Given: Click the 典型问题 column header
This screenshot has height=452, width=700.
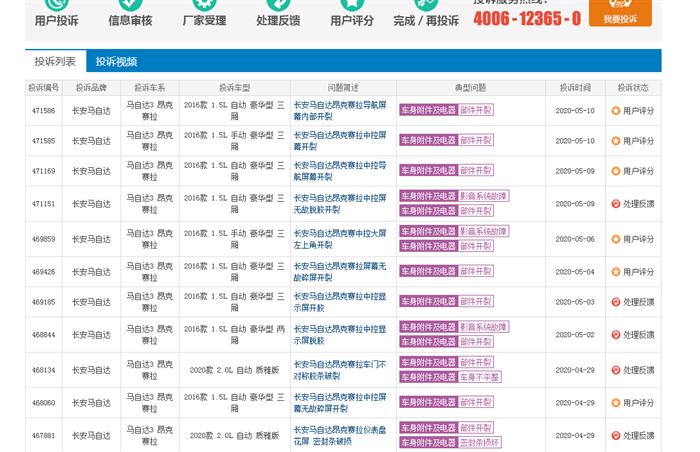Looking at the screenshot, I should coord(471,88).
